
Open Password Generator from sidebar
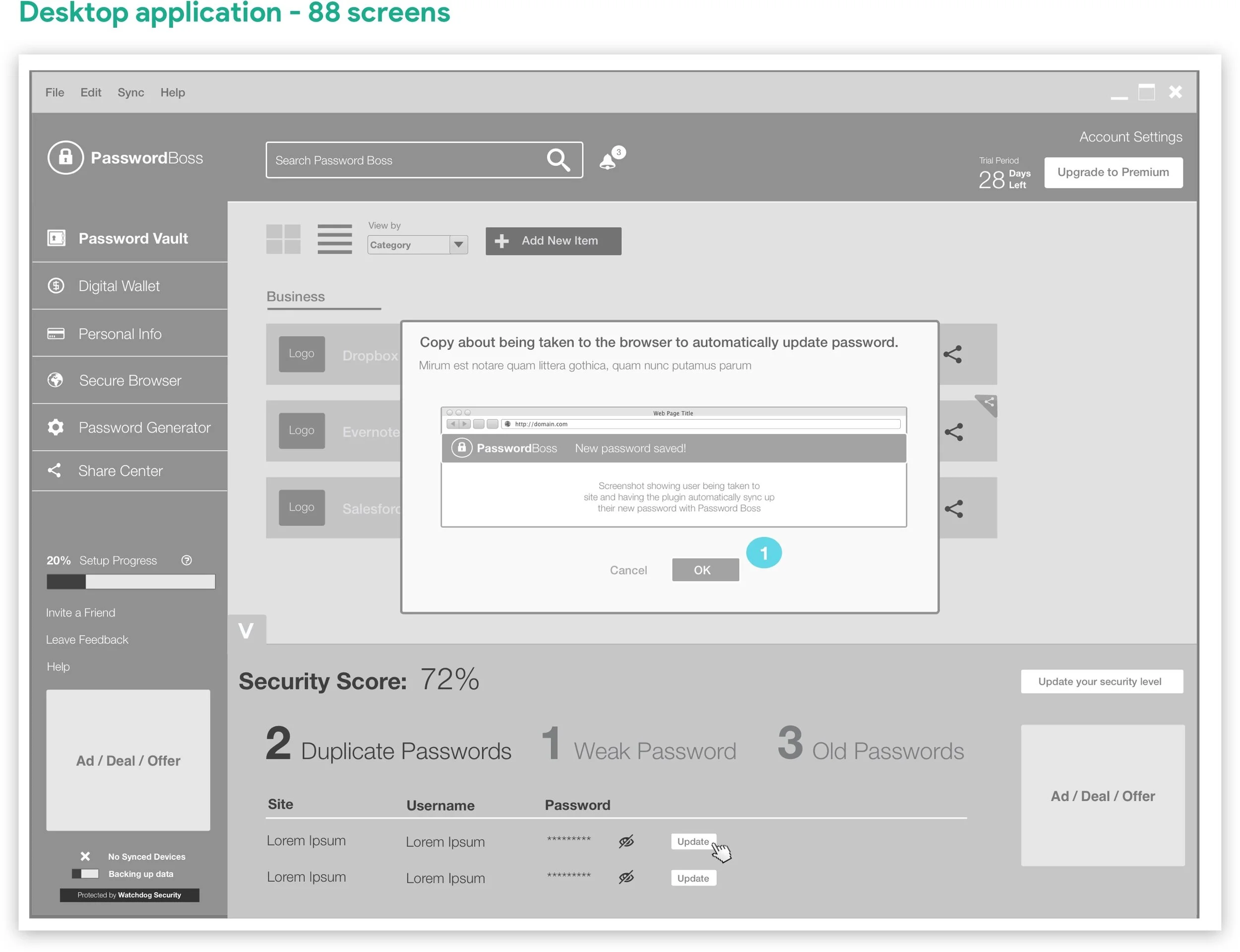pyautogui.click(x=130, y=427)
